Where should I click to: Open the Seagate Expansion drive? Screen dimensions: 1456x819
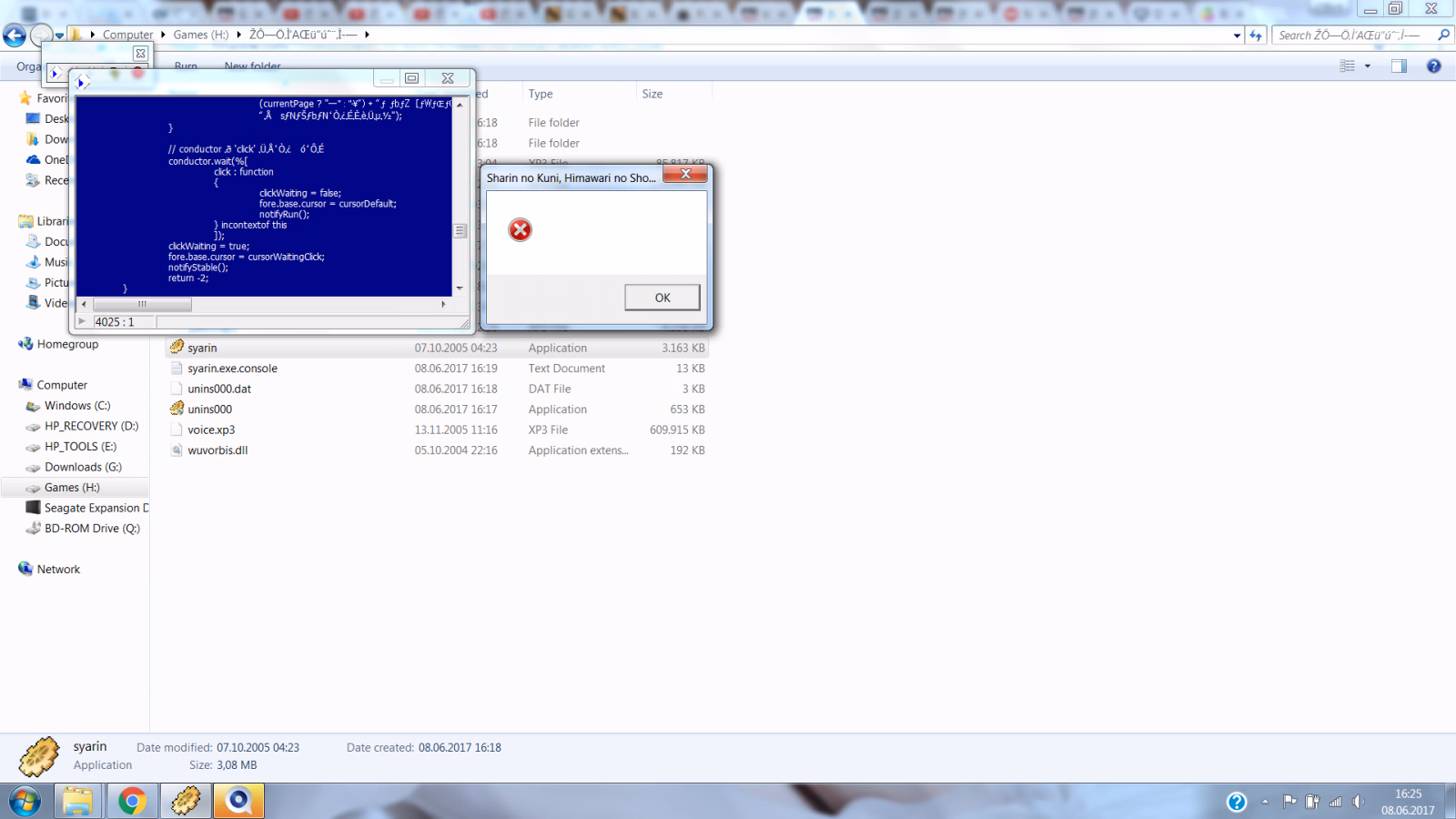96,508
